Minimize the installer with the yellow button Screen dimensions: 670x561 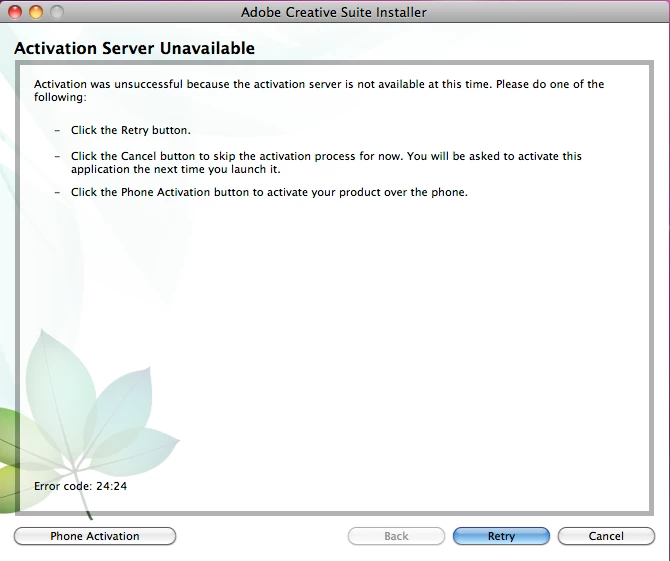[36, 12]
